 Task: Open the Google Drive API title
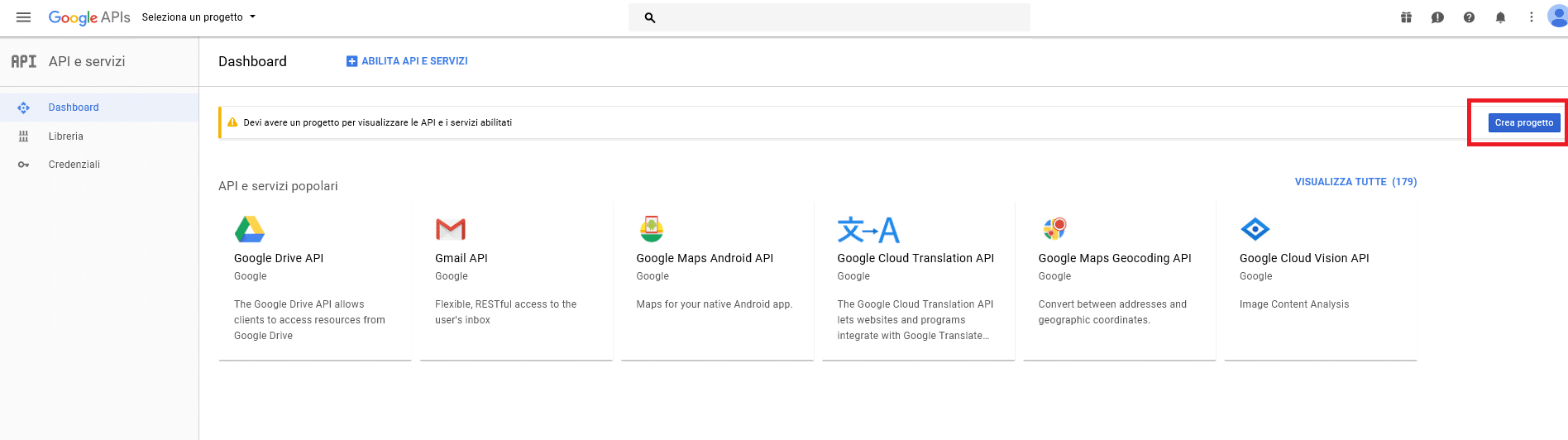tap(279, 258)
